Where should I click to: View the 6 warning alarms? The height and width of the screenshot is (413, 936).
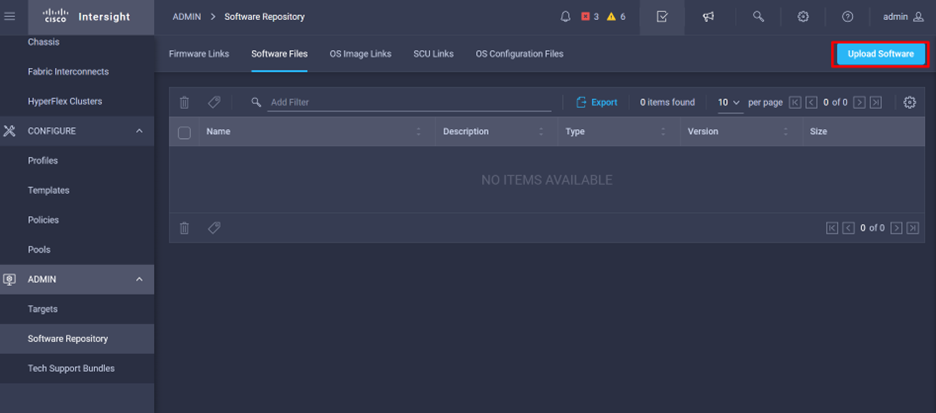[x=616, y=17]
